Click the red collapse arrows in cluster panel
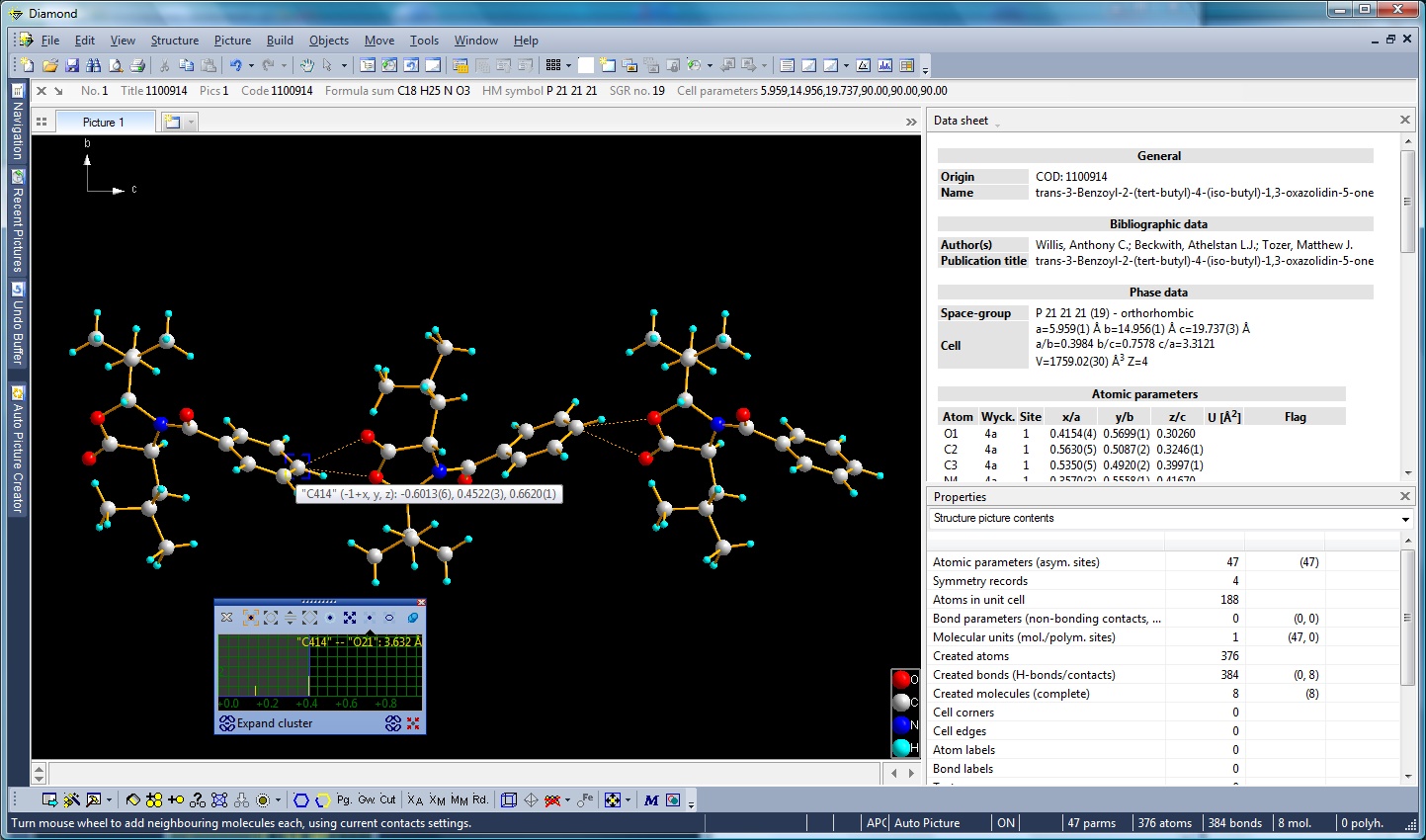The height and width of the screenshot is (840, 1426). tap(413, 723)
